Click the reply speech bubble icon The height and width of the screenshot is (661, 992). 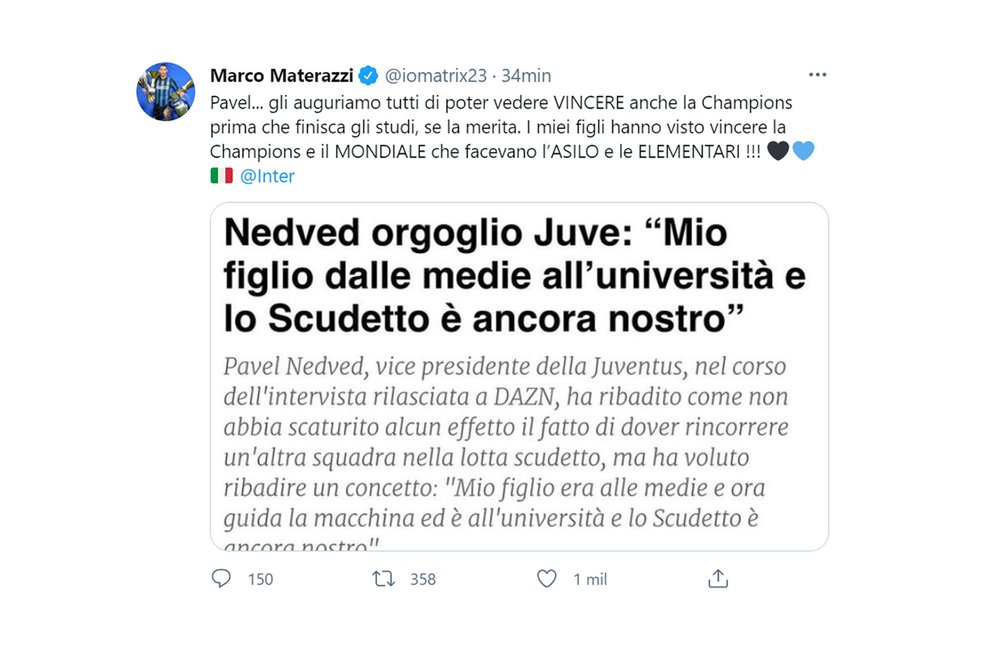click(221, 578)
